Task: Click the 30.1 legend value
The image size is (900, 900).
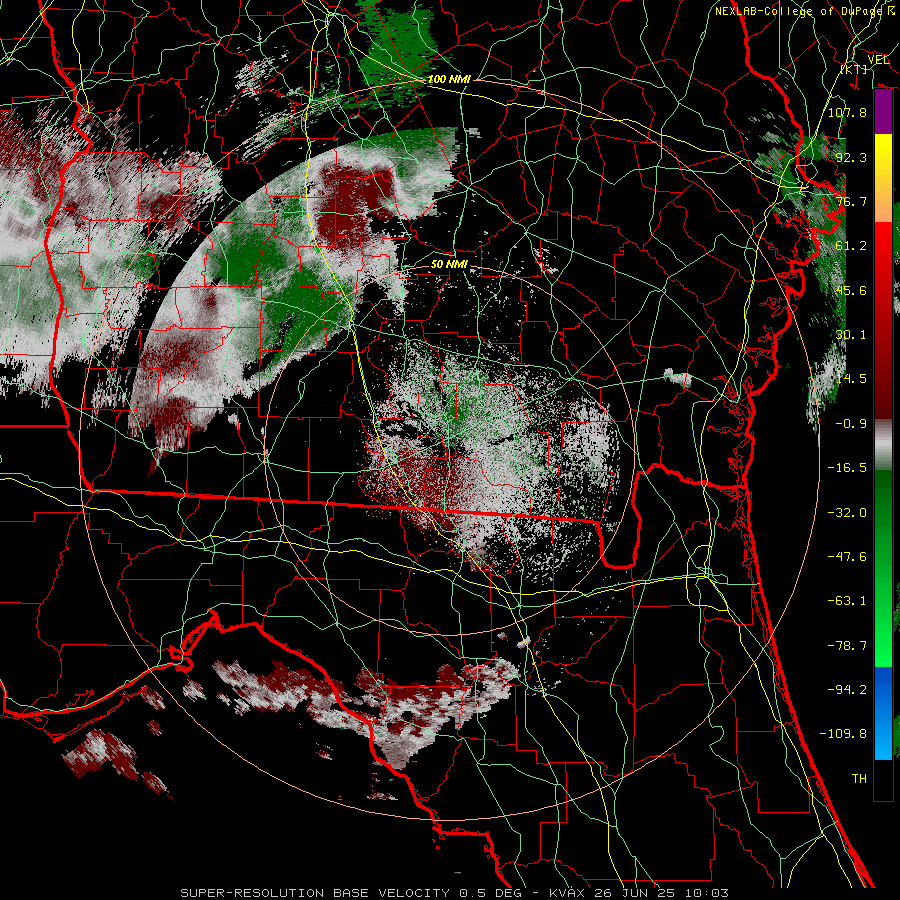Action: click(x=851, y=335)
